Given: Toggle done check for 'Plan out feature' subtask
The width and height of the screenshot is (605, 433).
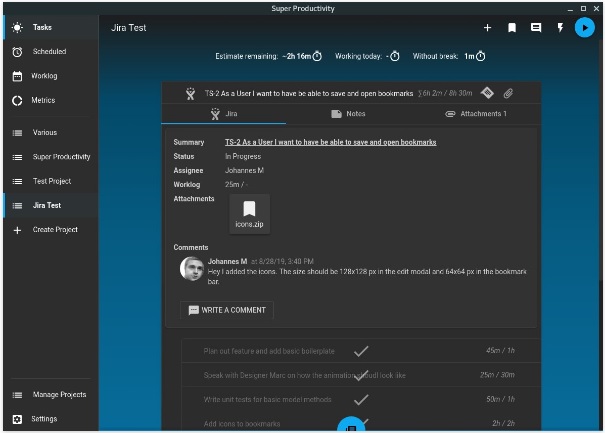Looking at the screenshot, I should coord(361,351).
